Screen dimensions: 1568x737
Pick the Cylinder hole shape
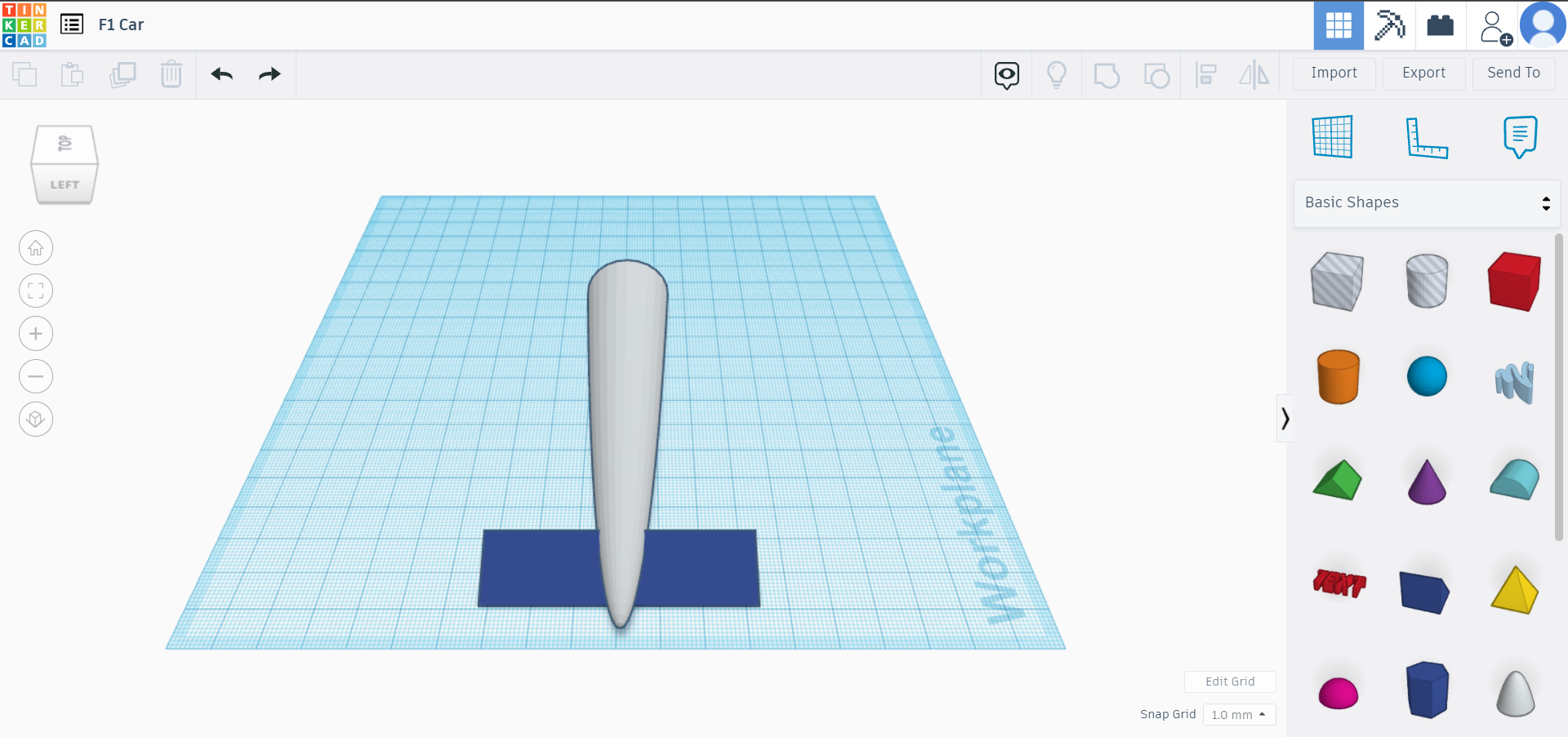1427,281
